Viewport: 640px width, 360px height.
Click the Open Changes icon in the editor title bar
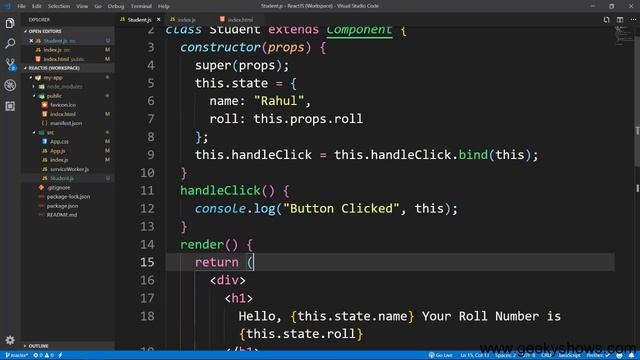pos(606,20)
